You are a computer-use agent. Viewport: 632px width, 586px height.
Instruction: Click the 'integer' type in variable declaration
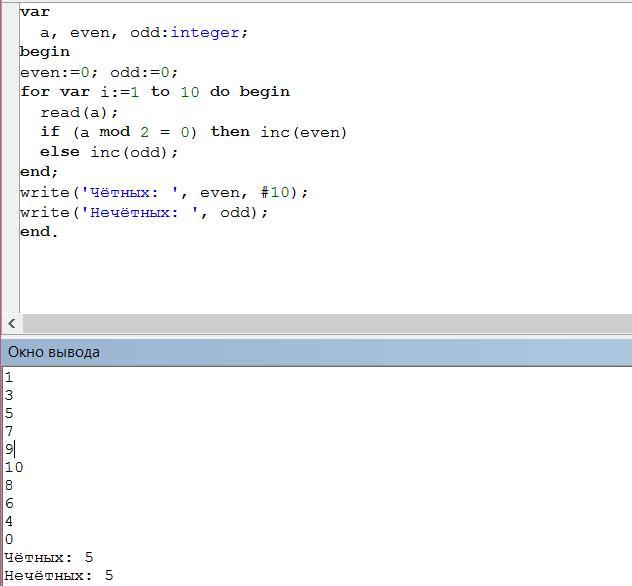205,32
